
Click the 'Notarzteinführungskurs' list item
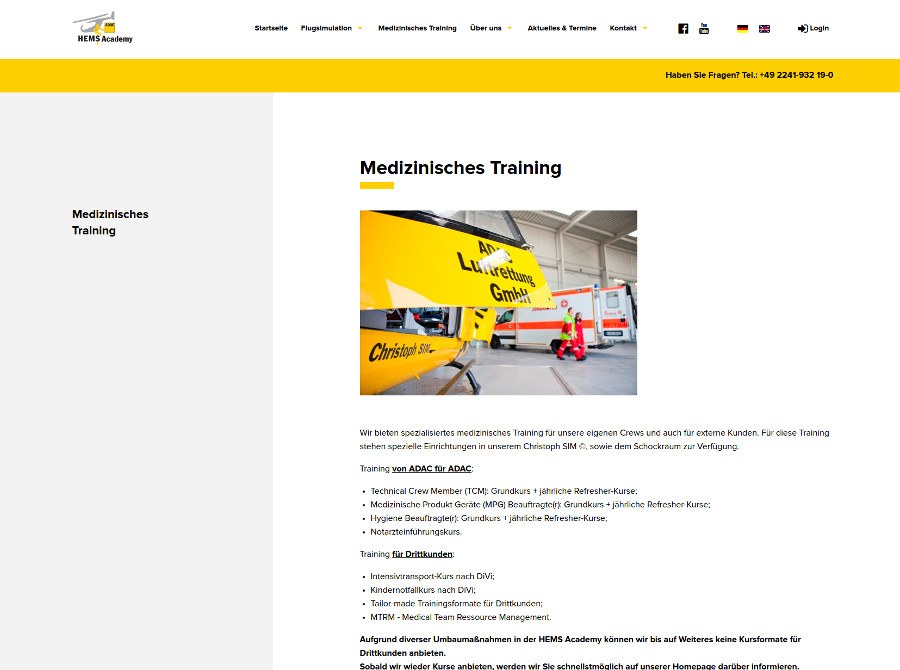click(416, 532)
